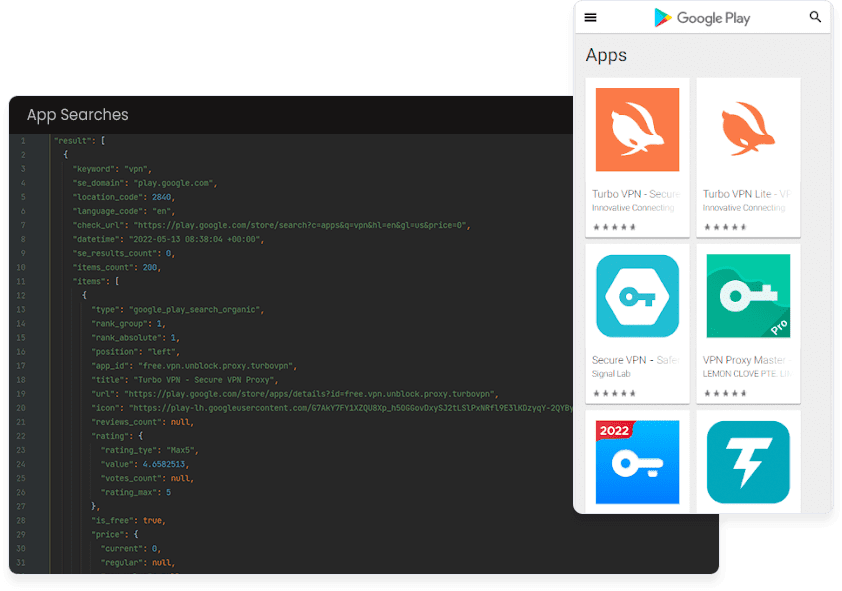Click the Signal Lab developer name
This screenshot has width=842, height=591.
point(611,374)
